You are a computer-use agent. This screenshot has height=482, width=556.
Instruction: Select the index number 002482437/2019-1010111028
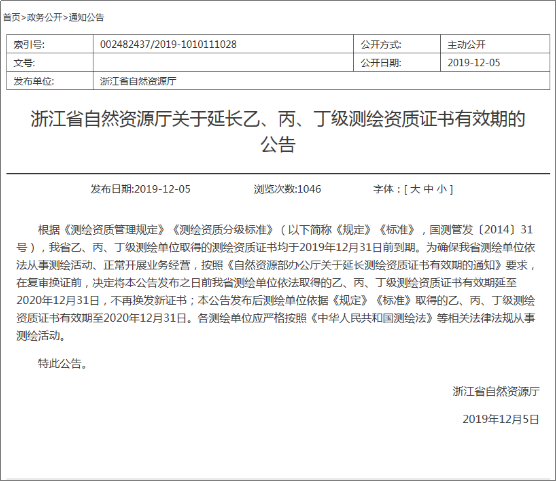tap(168, 44)
